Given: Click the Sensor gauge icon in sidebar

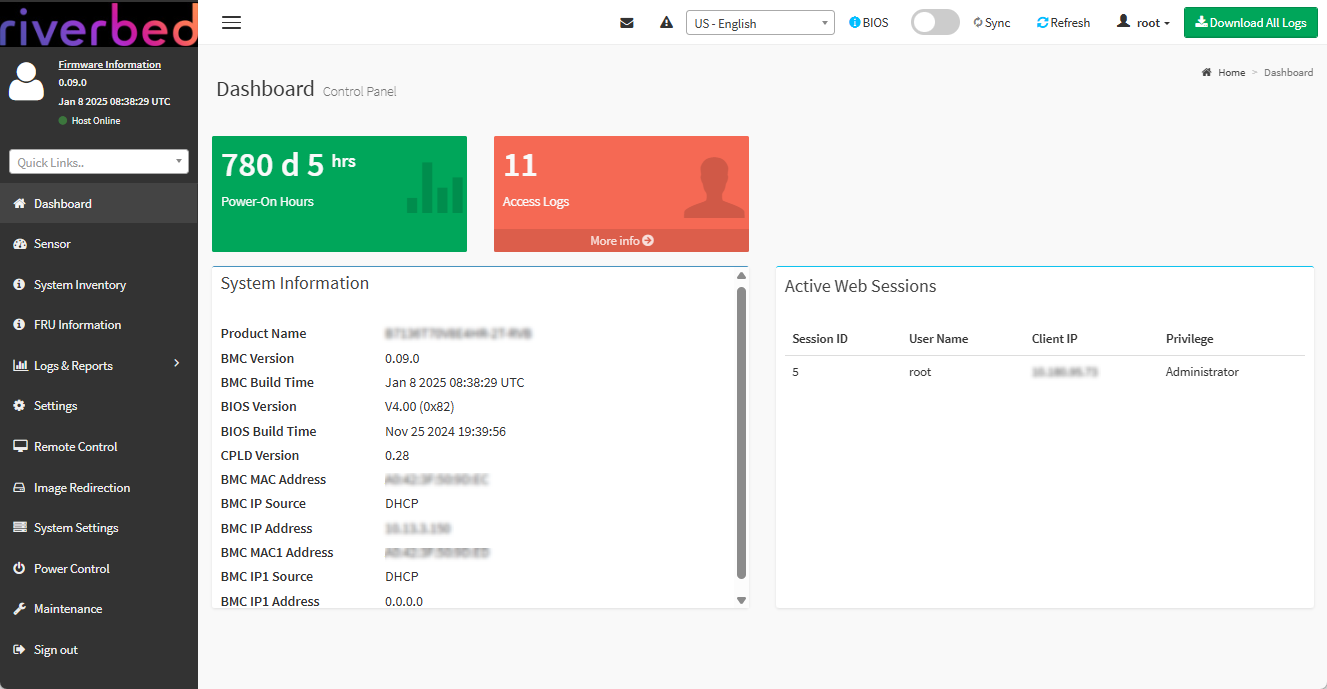Looking at the screenshot, I should point(19,244).
